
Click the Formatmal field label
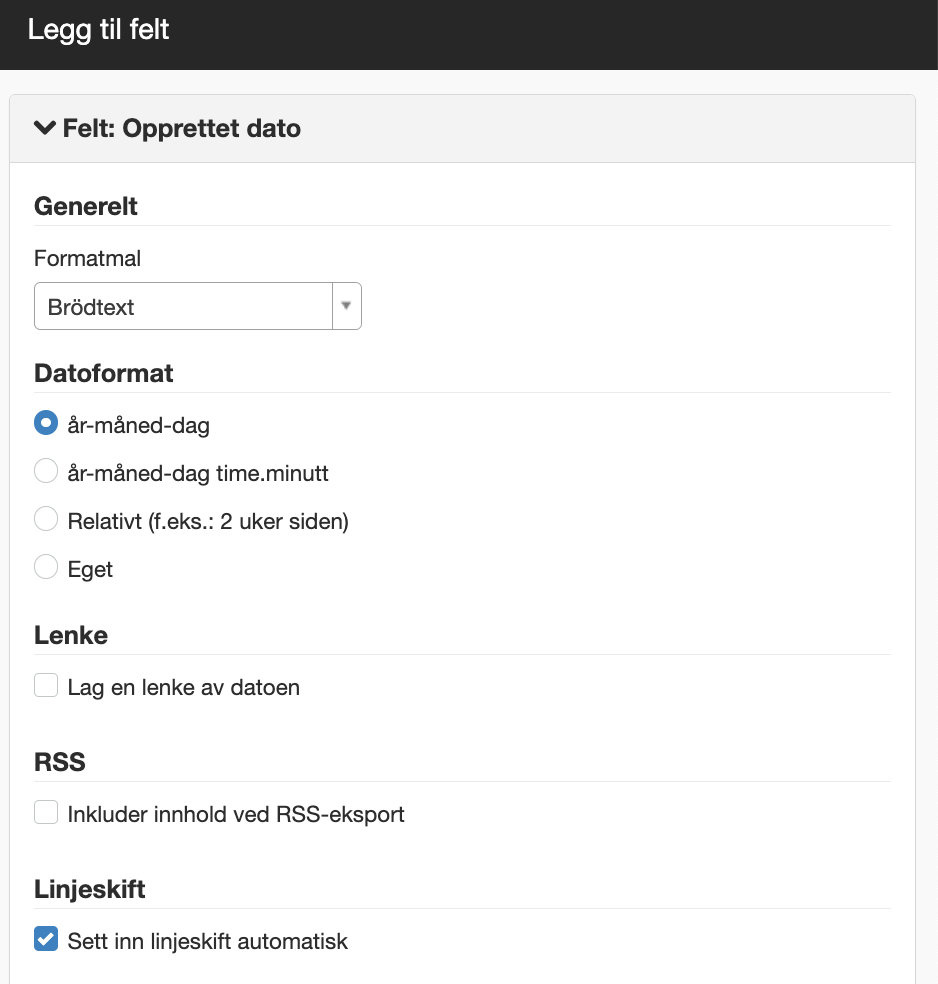(x=87, y=259)
